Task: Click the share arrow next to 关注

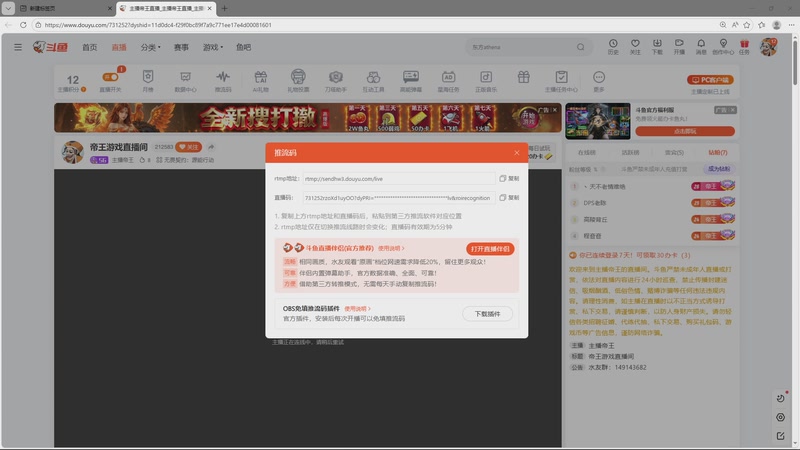Action: click(211, 147)
